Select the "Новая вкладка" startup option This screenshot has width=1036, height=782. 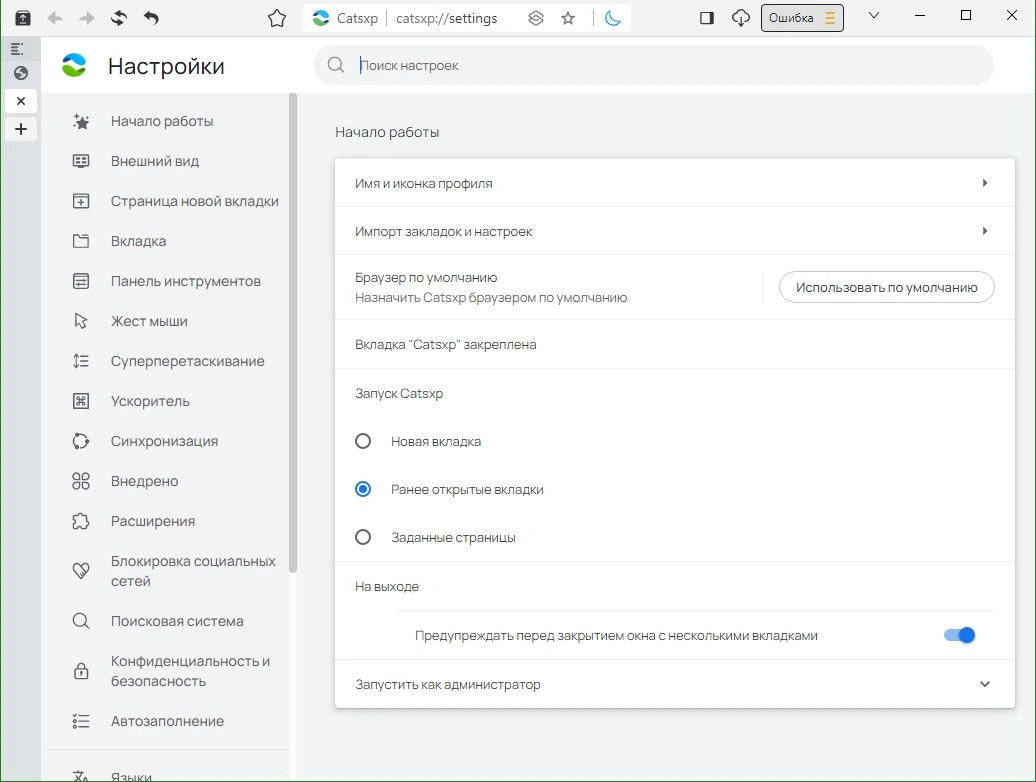coord(363,441)
